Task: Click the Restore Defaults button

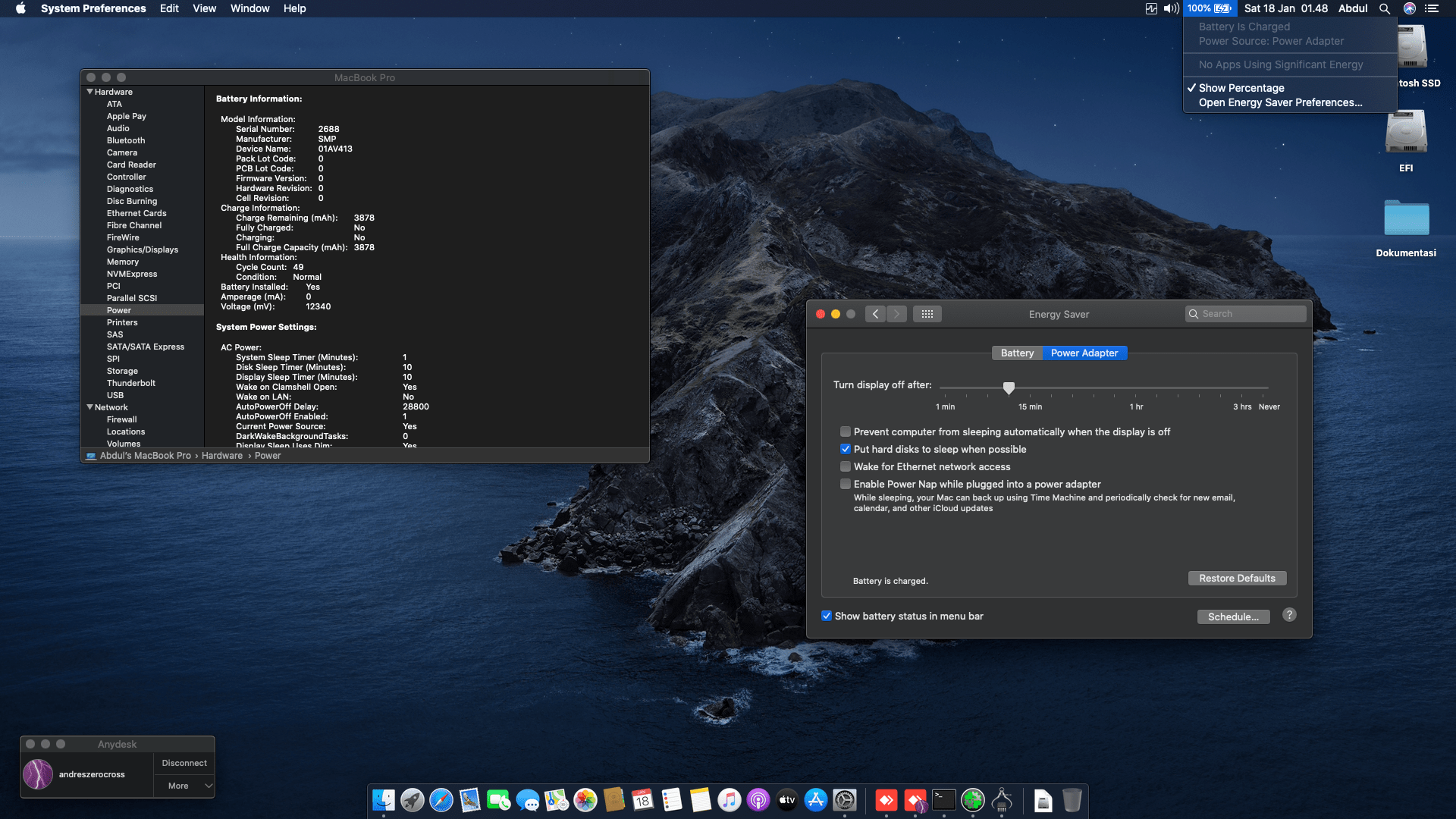Action: coord(1237,579)
